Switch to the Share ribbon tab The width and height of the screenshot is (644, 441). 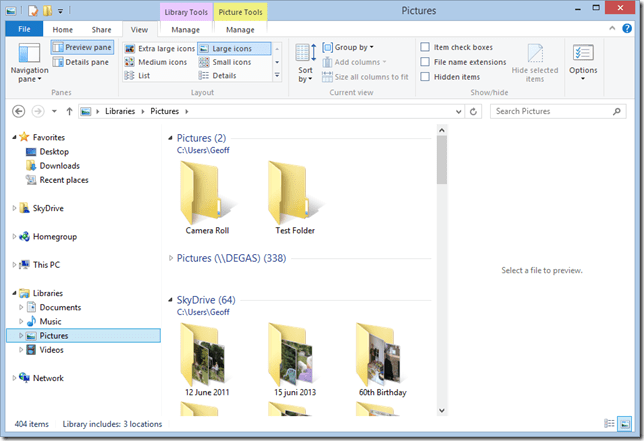[101, 30]
